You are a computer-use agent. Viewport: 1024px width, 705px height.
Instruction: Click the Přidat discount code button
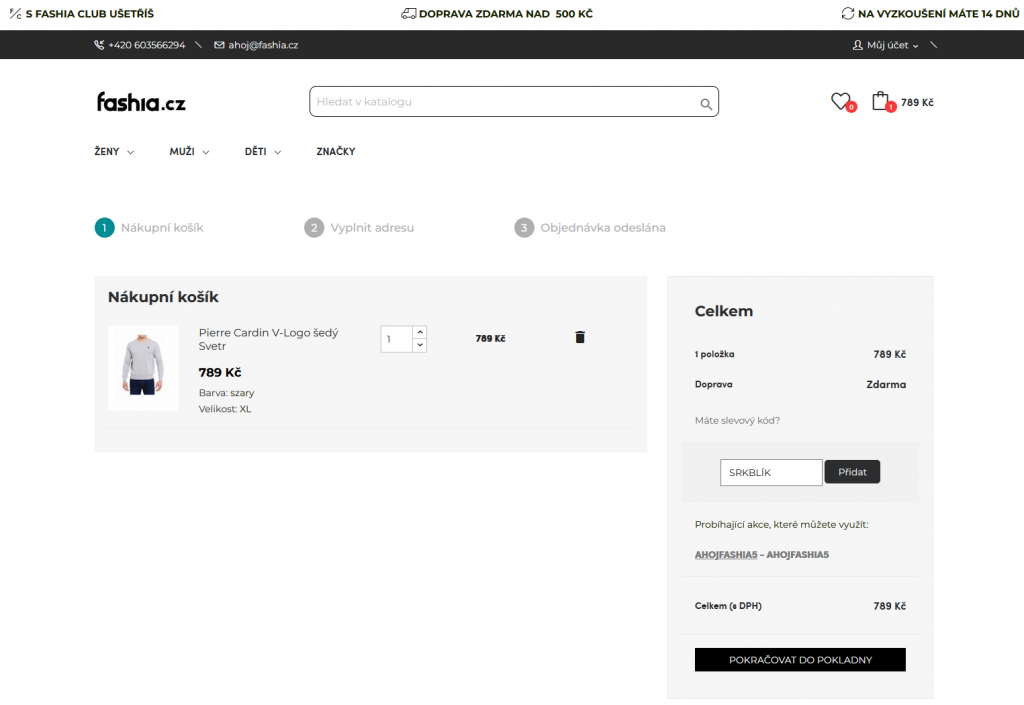852,472
